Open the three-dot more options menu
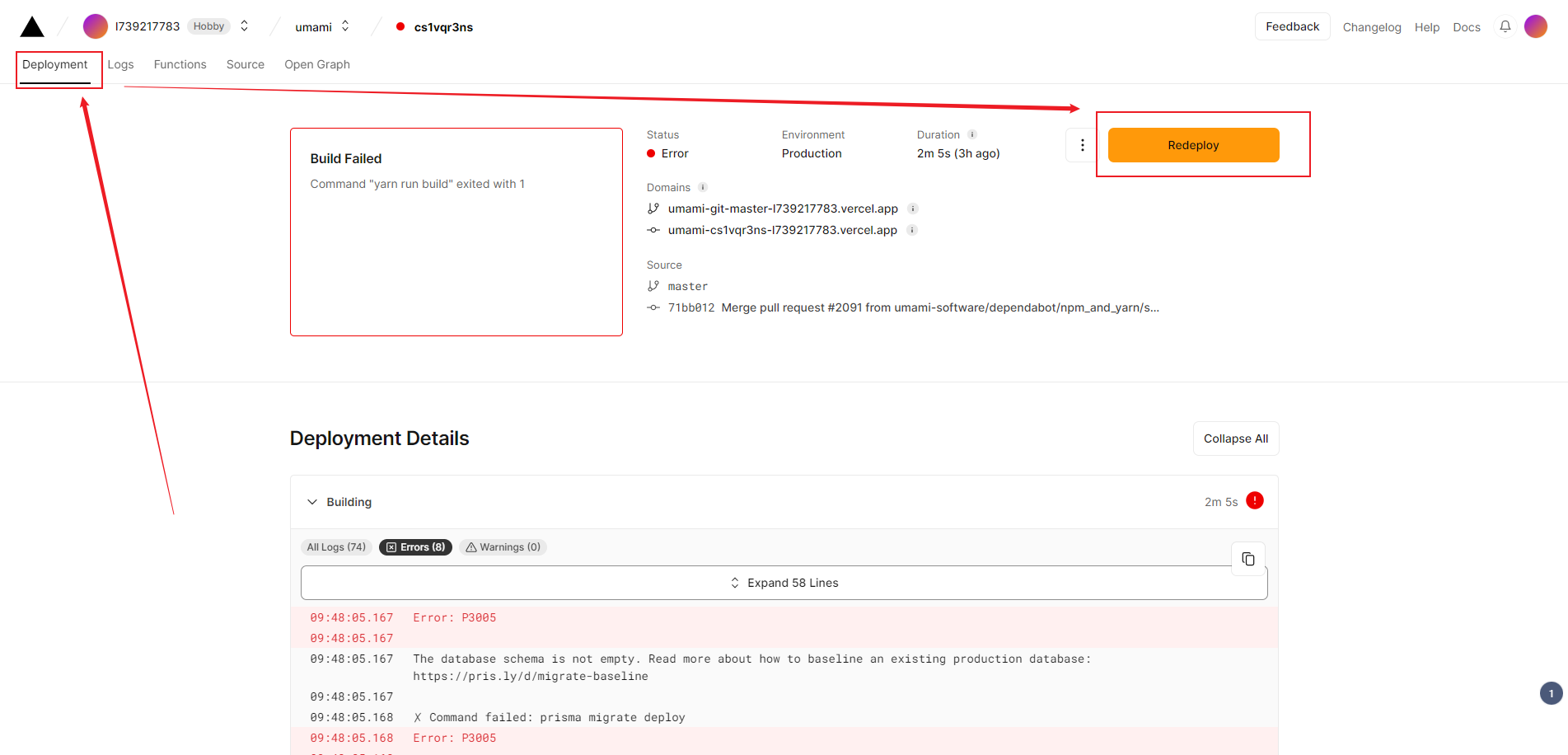The height and width of the screenshot is (755, 1568). [1082, 145]
